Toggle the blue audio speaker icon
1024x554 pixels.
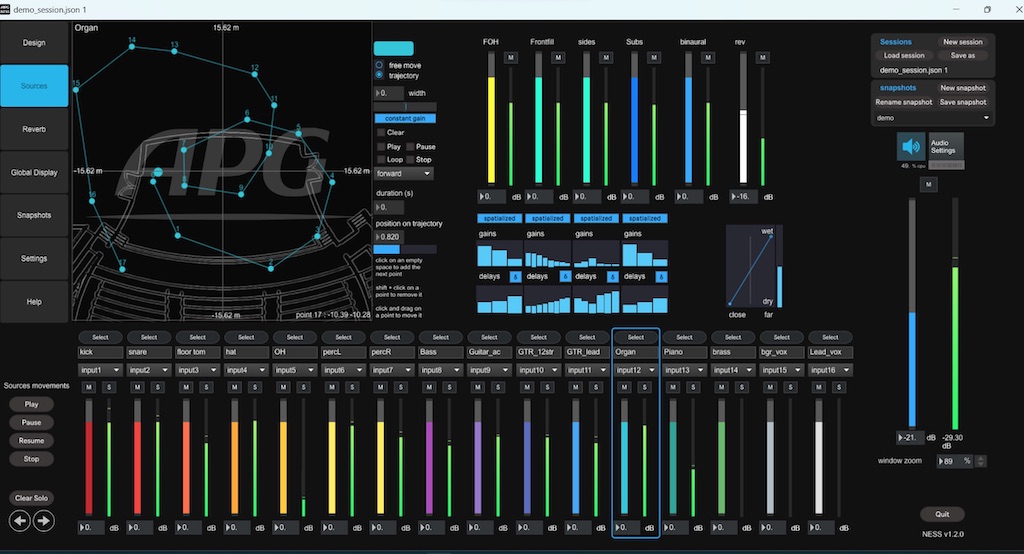point(910,146)
